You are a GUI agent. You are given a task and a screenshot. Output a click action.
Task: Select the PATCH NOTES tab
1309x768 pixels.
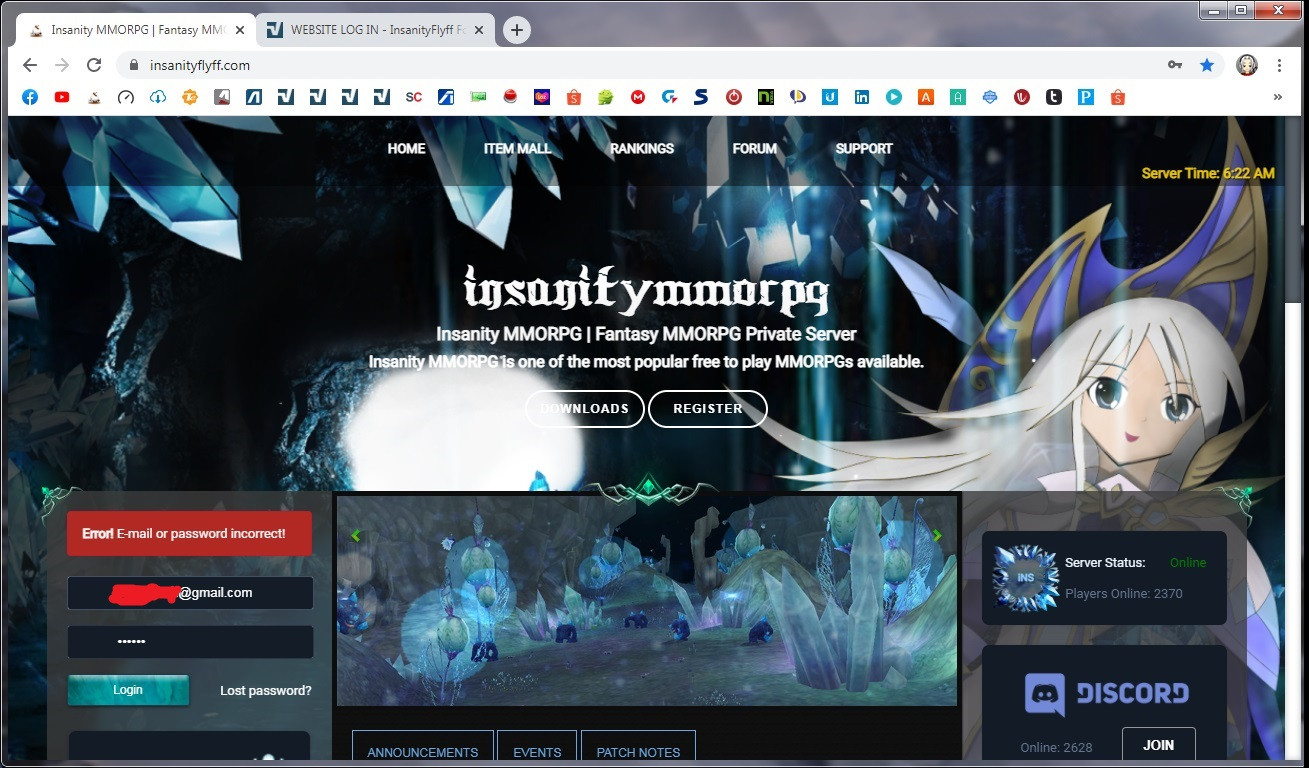pyautogui.click(x=638, y=751)
